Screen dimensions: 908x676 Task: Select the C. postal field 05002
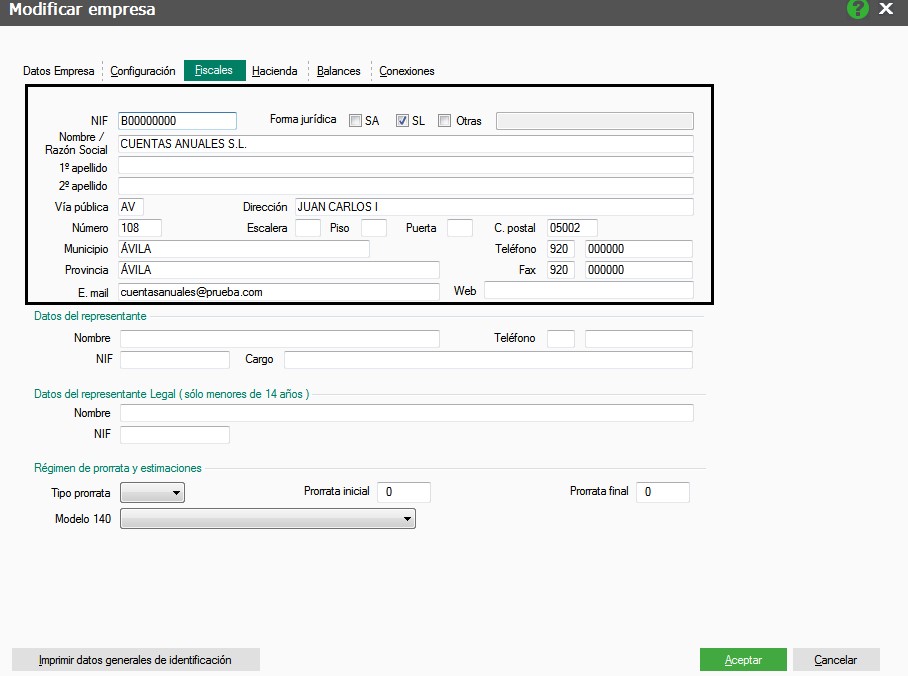click(x=572, y=228)
